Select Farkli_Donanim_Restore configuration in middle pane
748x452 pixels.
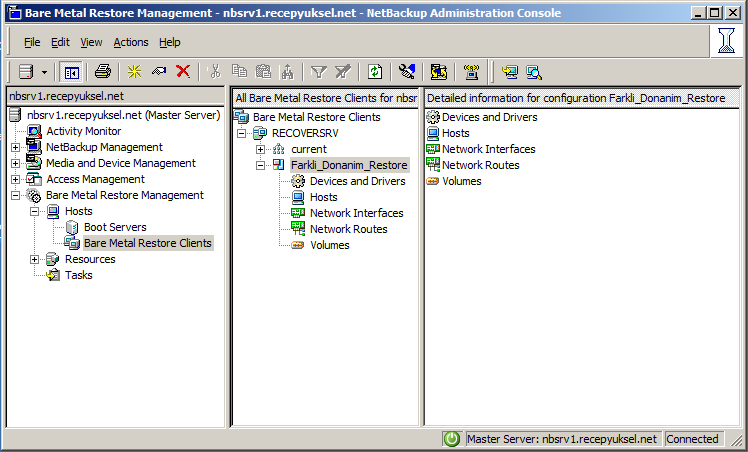(x=349, y=165)
